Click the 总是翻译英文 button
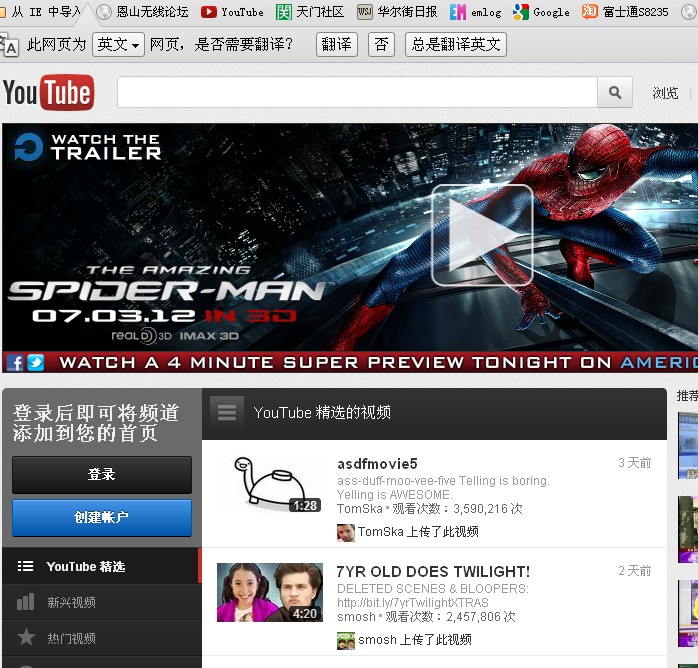The width and height of the screenshot is (698, 668). 456,45
